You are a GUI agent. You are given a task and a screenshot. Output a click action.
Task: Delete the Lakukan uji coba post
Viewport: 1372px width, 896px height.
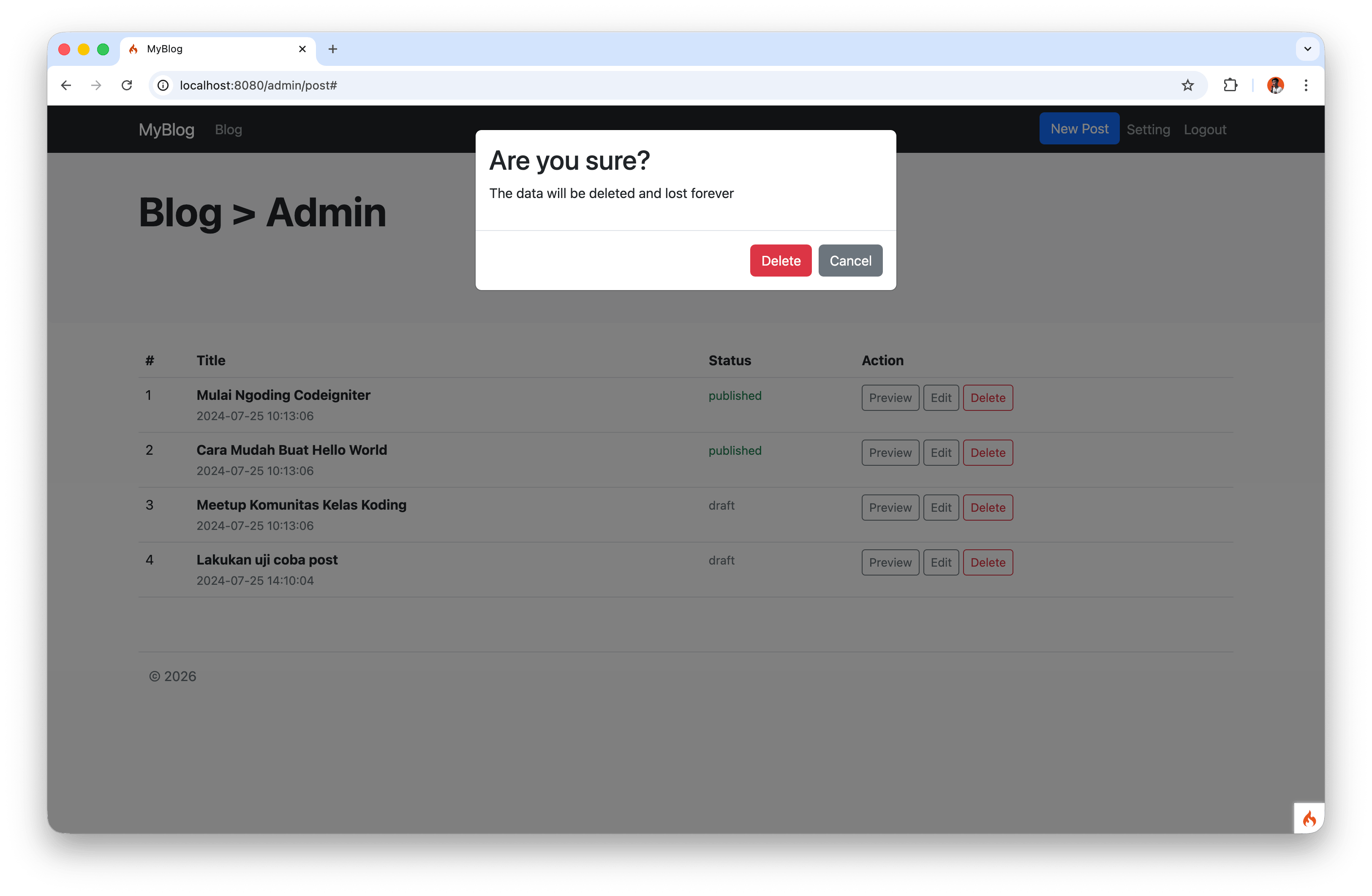(988, 562)
